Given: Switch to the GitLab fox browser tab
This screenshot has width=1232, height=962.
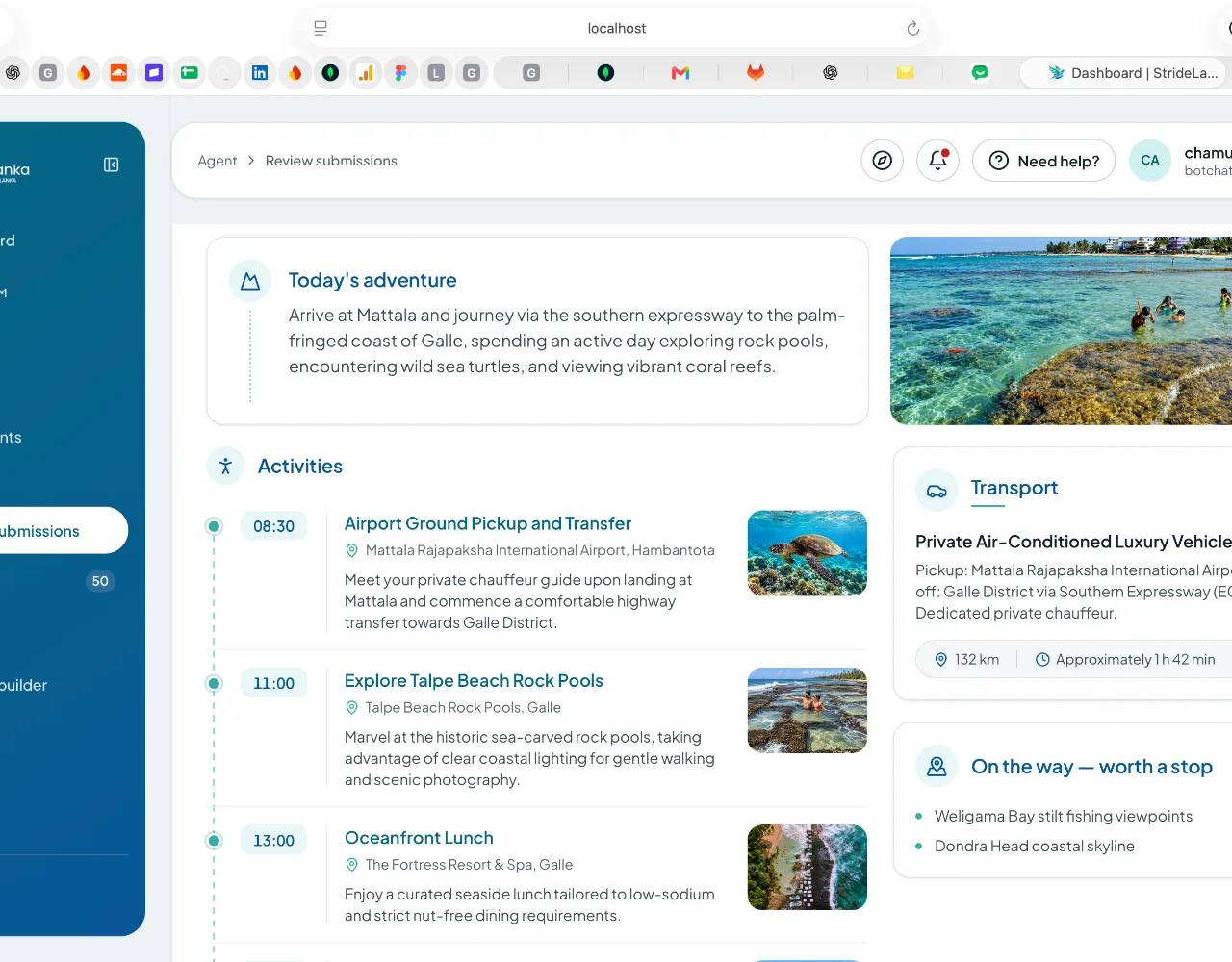Looking at the screenshot, I should 756,72.
